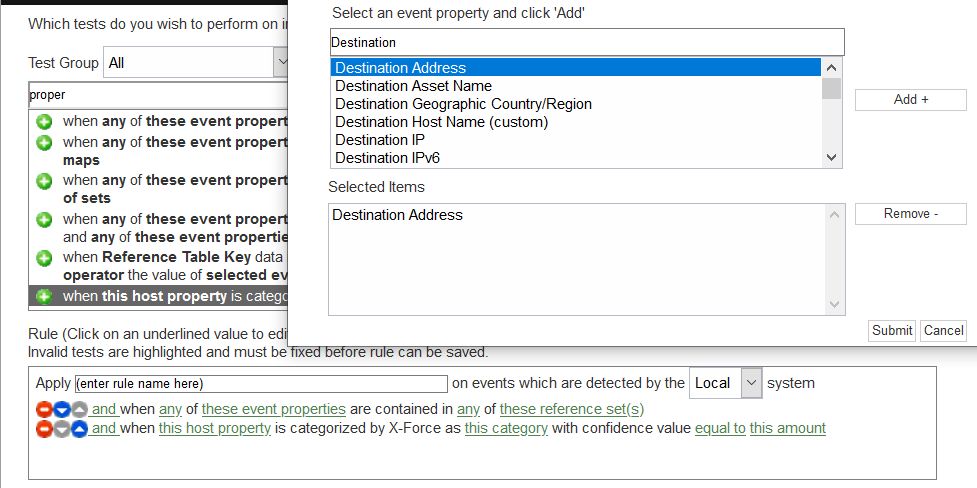The image size is (977, 488).
Task: Click the property list scroll down arrow
Action: (x=831, y=158)
